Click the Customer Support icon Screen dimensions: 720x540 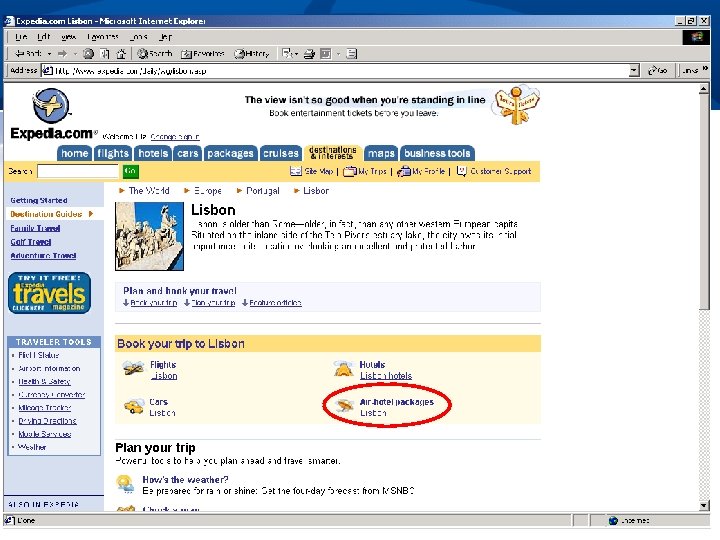click(x=461, y=171)
